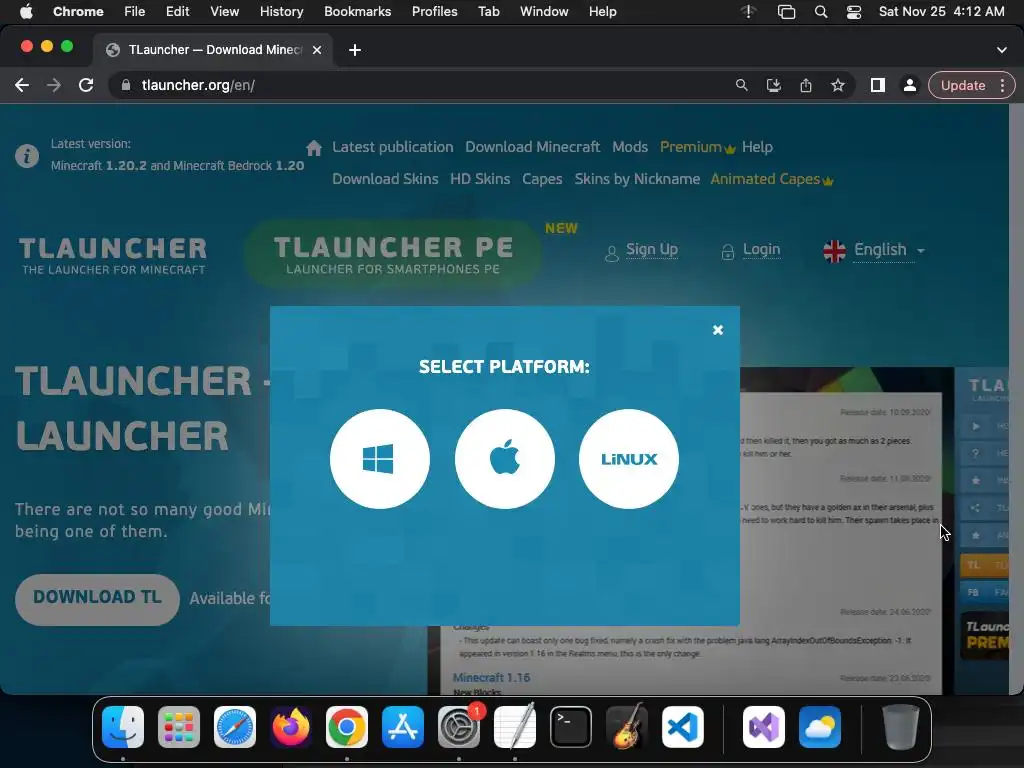Open Control Center in menu bar
The width and height of the screenshot is (1024, 768).
(854, 12)
